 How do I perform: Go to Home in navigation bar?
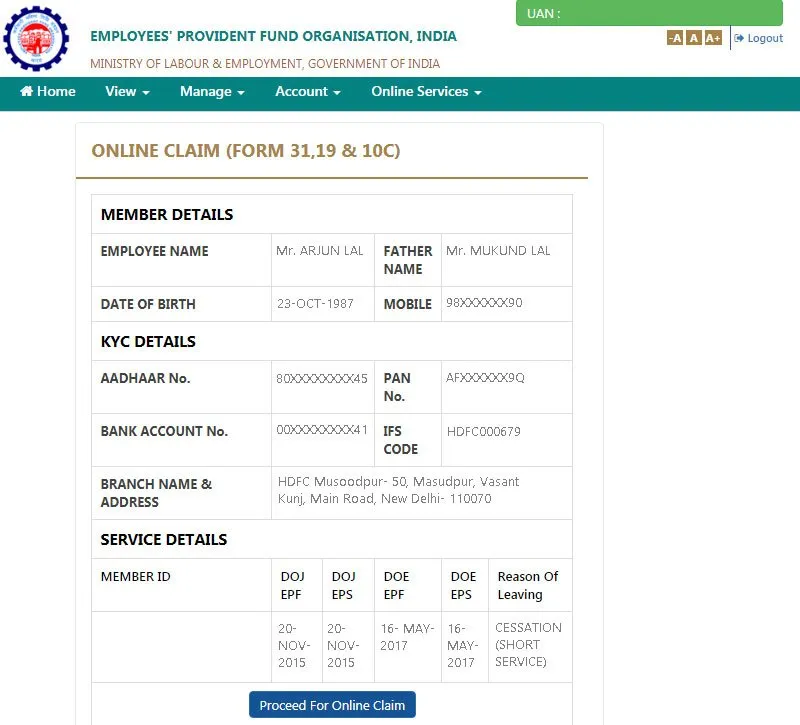click(x=48, y=91)
